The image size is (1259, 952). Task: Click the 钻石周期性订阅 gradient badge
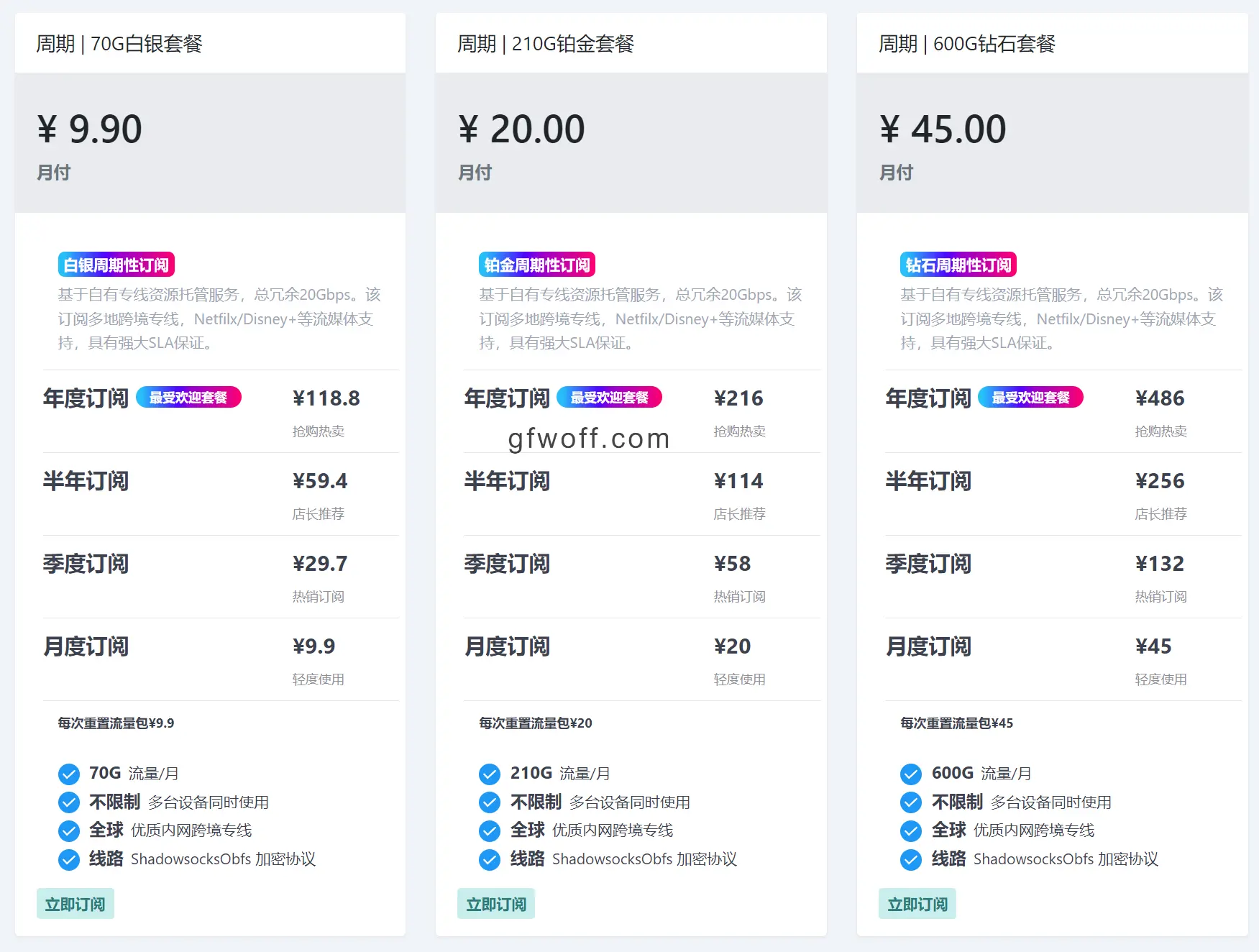(958, 265)
